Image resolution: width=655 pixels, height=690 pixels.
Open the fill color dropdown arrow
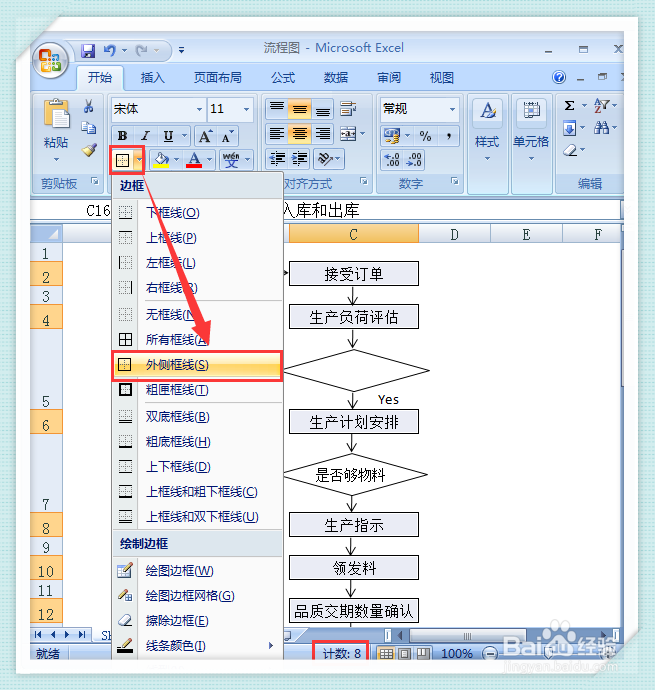(x=177, y=159)
